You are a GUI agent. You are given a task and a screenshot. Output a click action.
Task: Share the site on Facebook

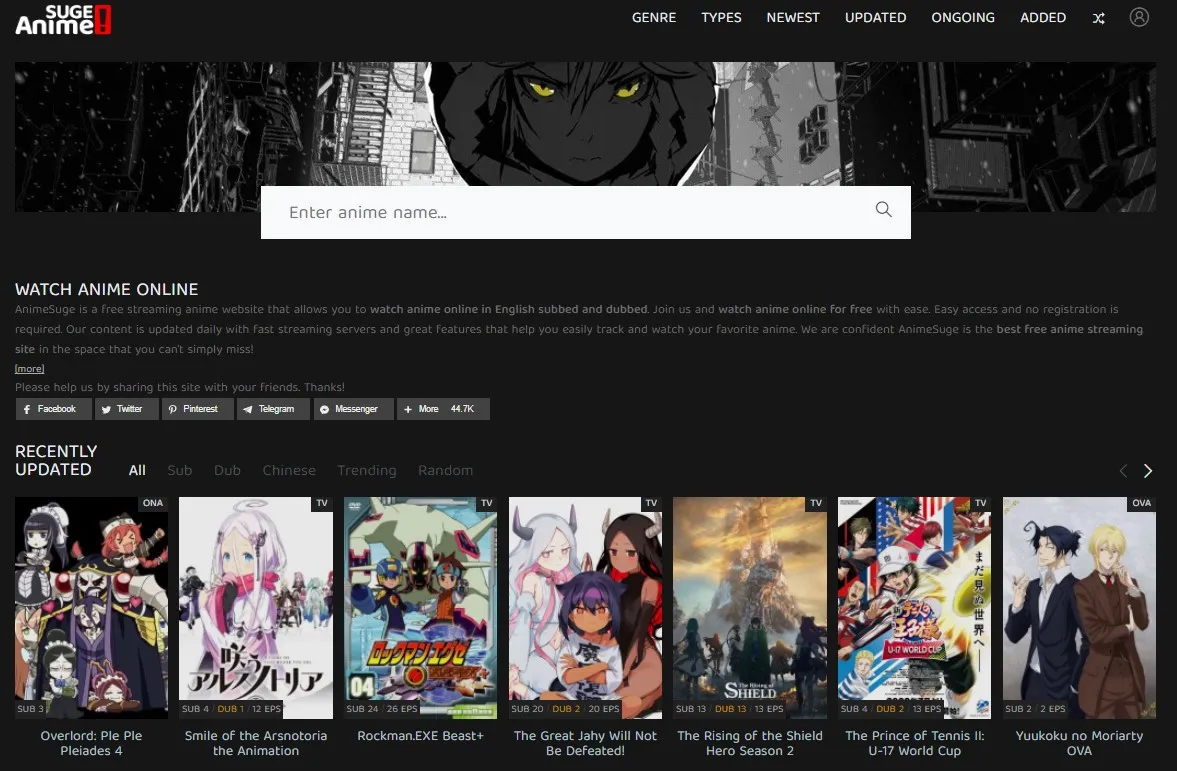coord(53,409)
